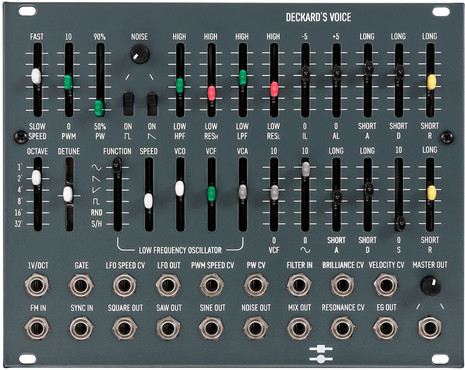The height and width of the screenshot is (370, 465).
Task: Click the bottom-row yellow R release slider
Action: pos(431,193)
